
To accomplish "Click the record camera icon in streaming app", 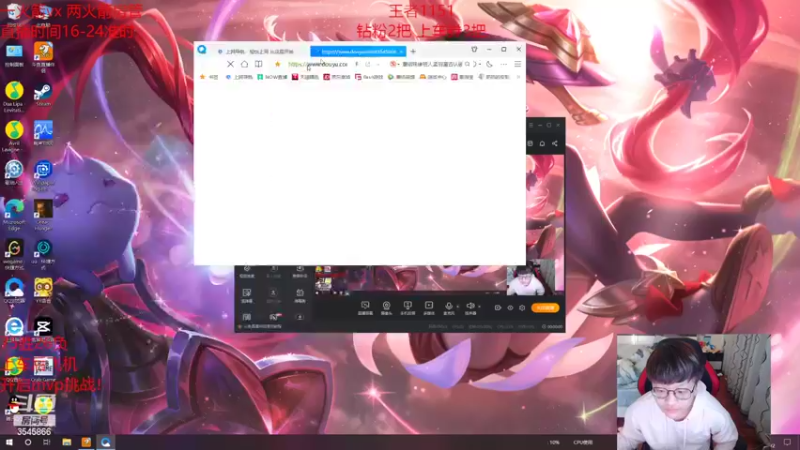I will click(497, 308).
